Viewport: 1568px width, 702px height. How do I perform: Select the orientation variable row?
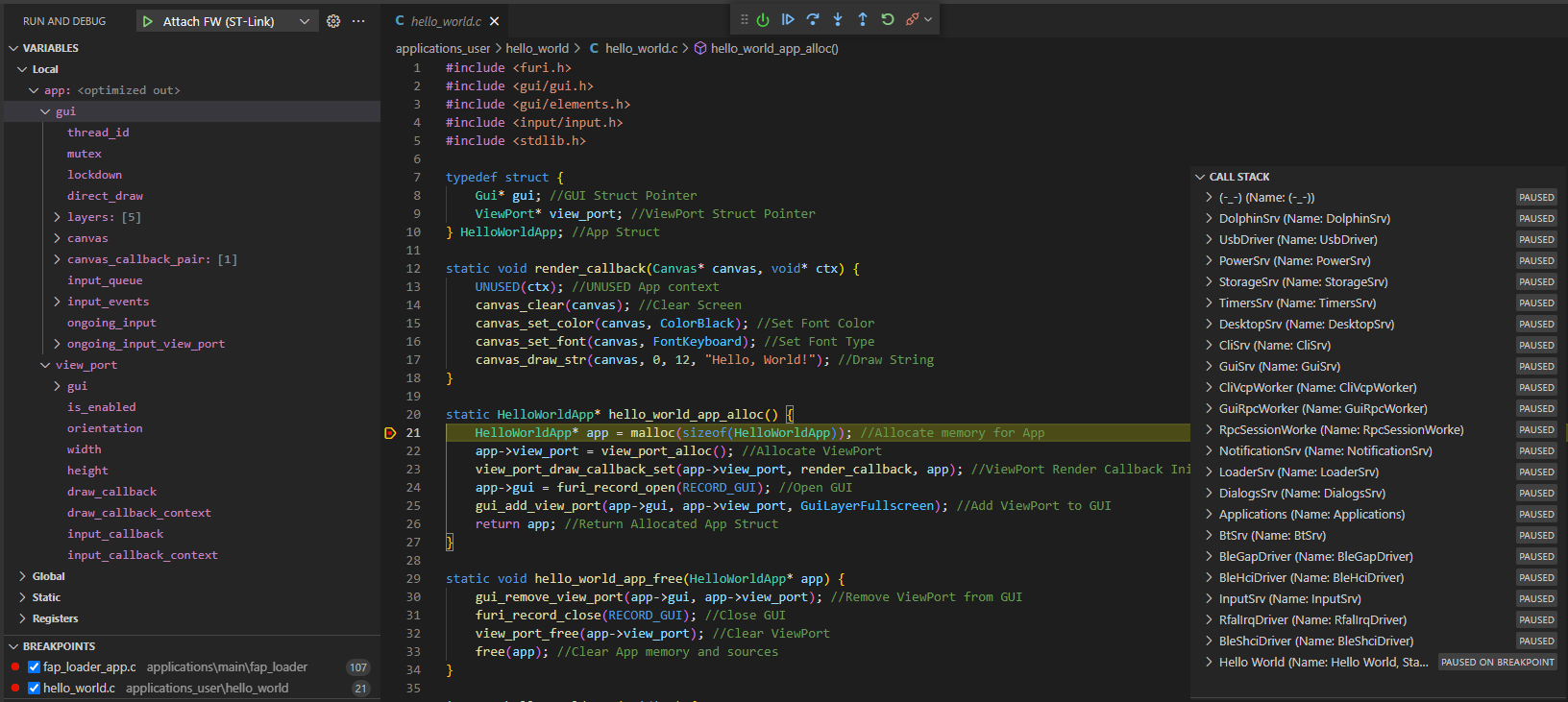point(192,428)
